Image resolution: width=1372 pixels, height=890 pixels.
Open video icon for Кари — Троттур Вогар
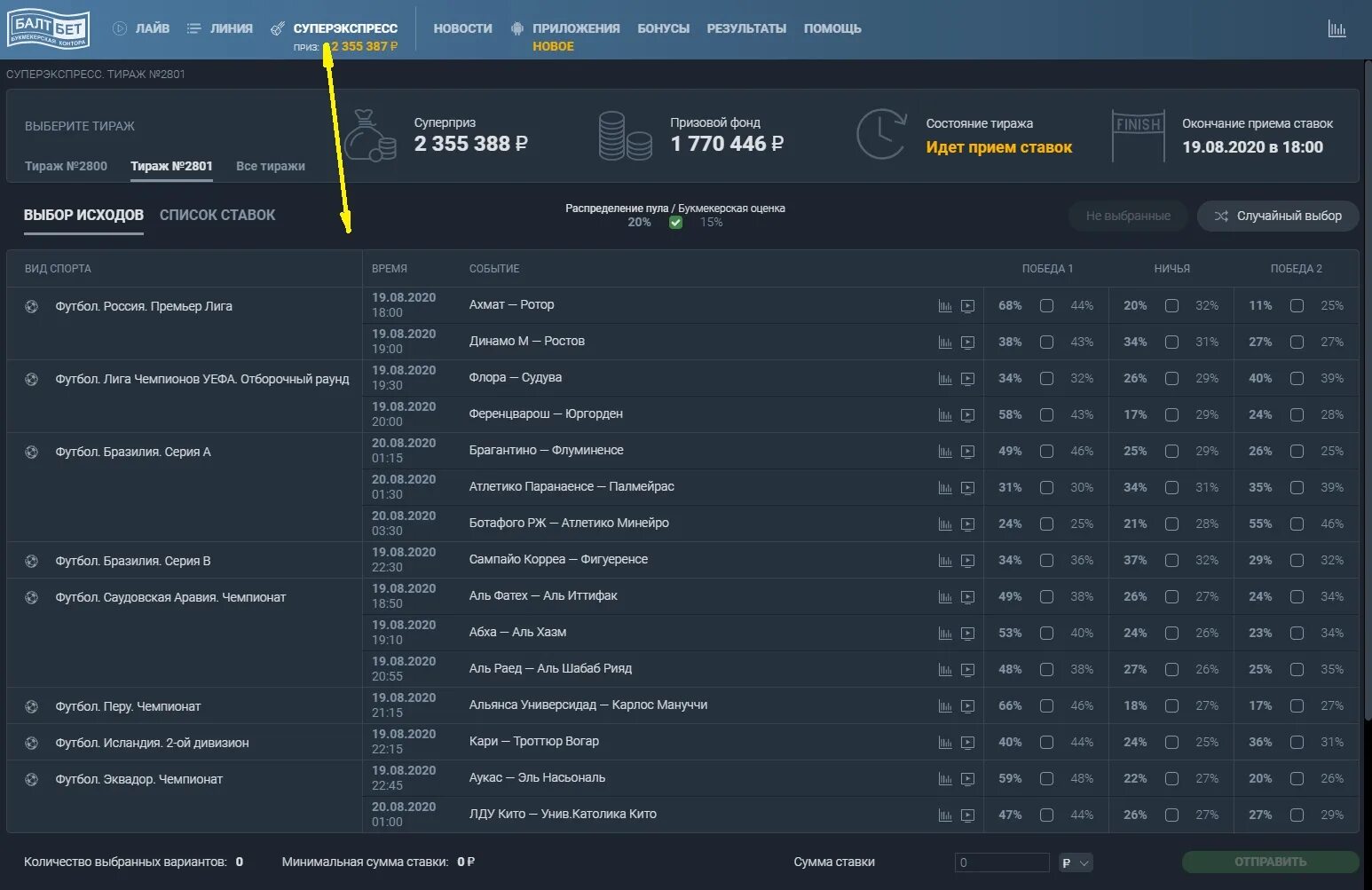967,743
